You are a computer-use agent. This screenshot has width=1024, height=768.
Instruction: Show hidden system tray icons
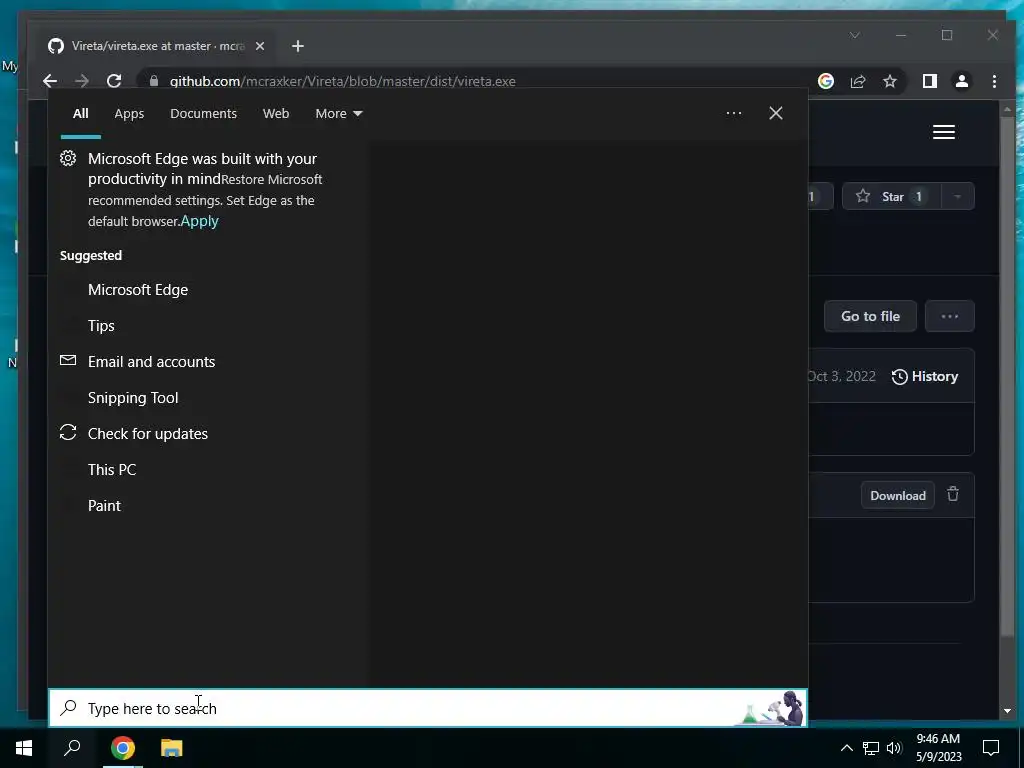click(x=846, y=748)
